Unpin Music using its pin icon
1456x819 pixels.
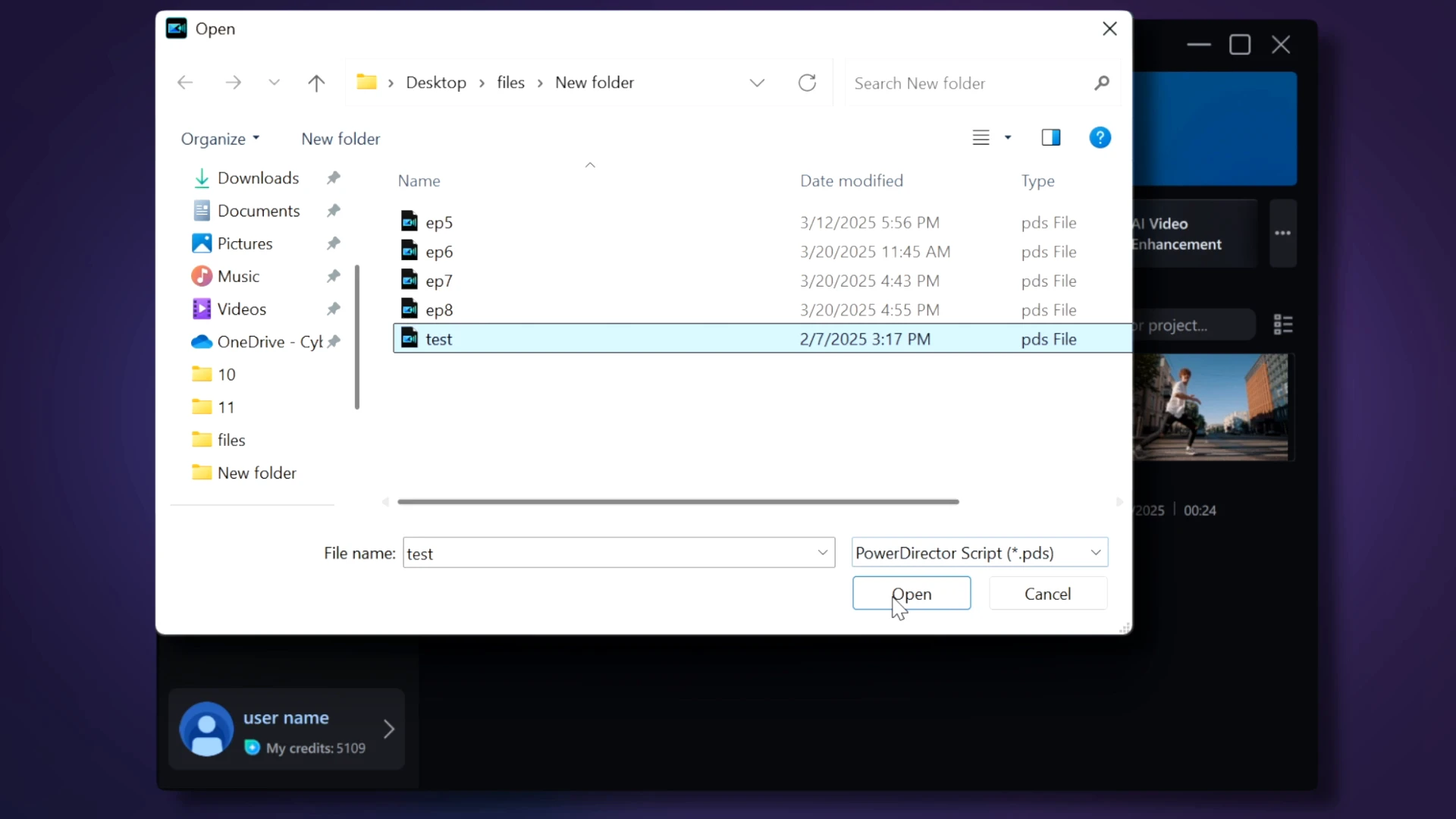pyautogui.click(x=334, y=276)
